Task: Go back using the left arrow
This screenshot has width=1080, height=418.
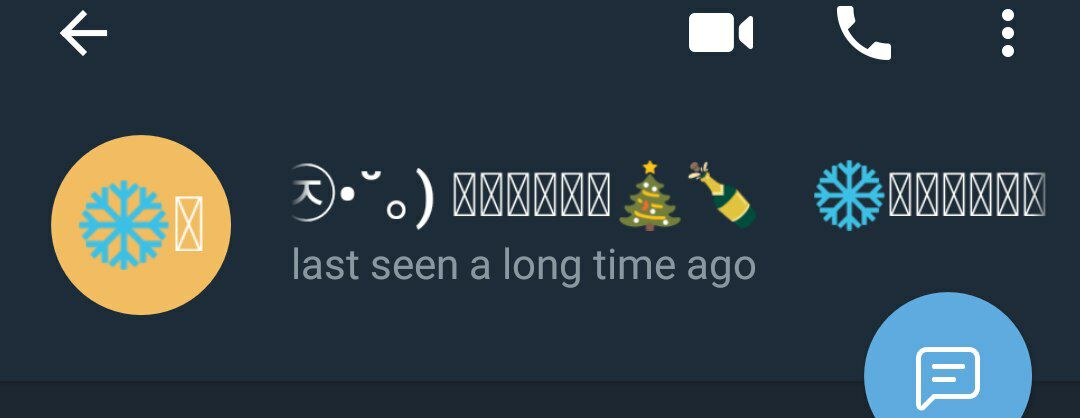Action: coord(83,32)
